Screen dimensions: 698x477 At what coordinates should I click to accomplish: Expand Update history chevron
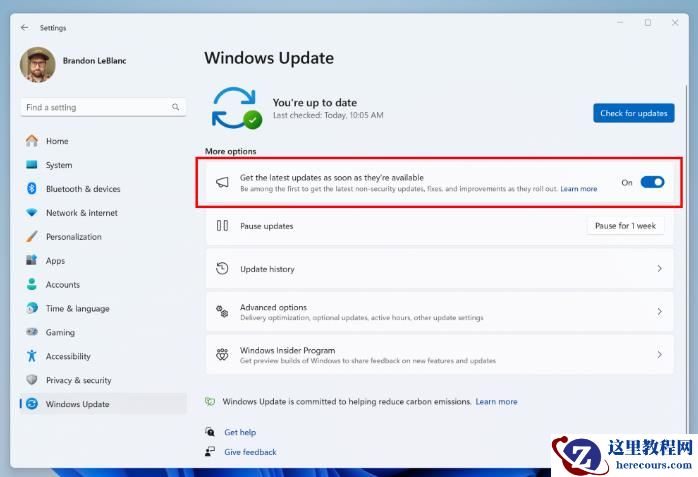pos(659,268)
